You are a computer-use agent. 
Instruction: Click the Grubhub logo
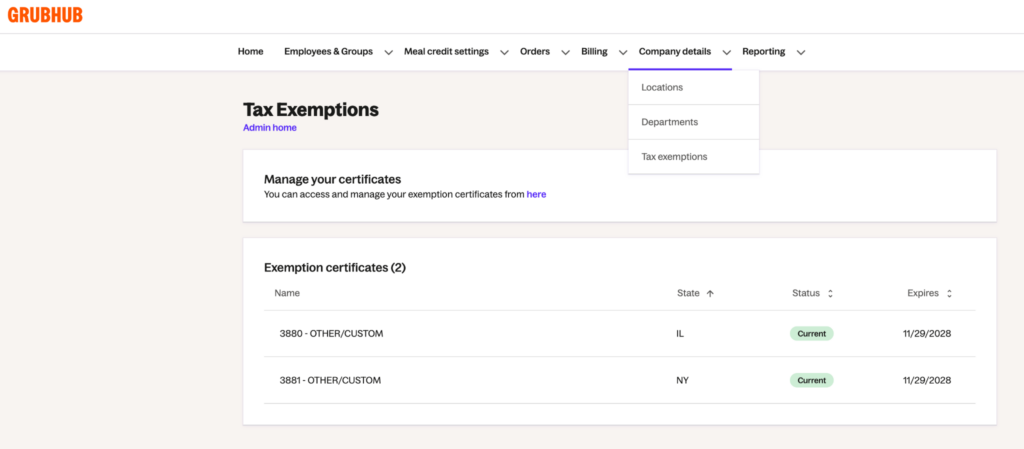[x=45, y=15]
